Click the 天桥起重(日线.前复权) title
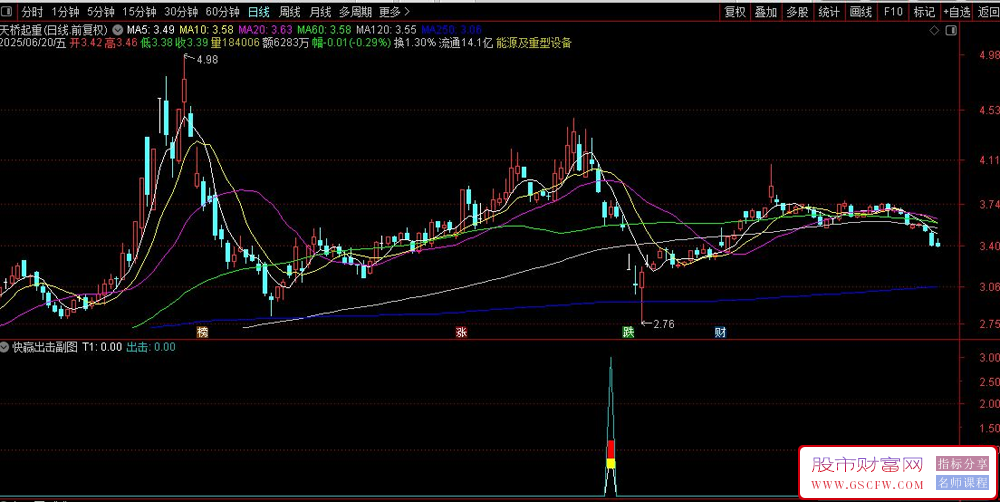The image size is (1000, 502). coord(54,29)
